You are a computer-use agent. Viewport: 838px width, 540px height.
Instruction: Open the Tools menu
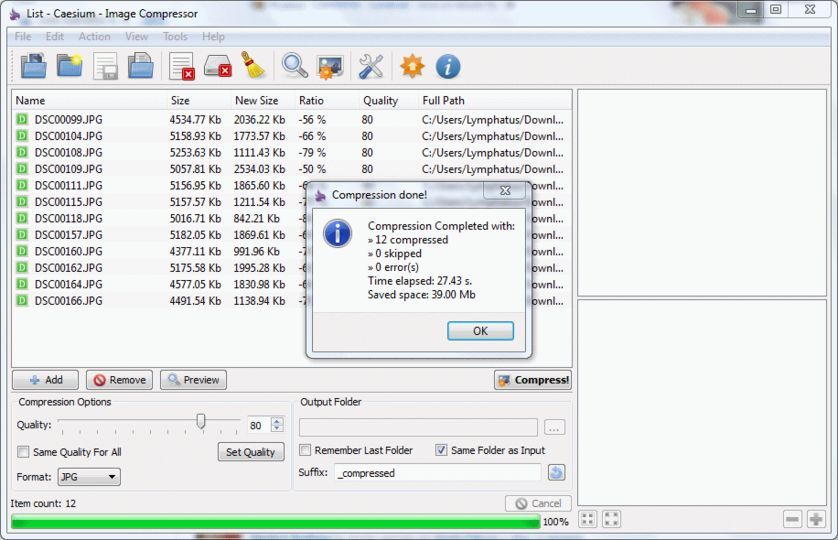pos(175,36)
